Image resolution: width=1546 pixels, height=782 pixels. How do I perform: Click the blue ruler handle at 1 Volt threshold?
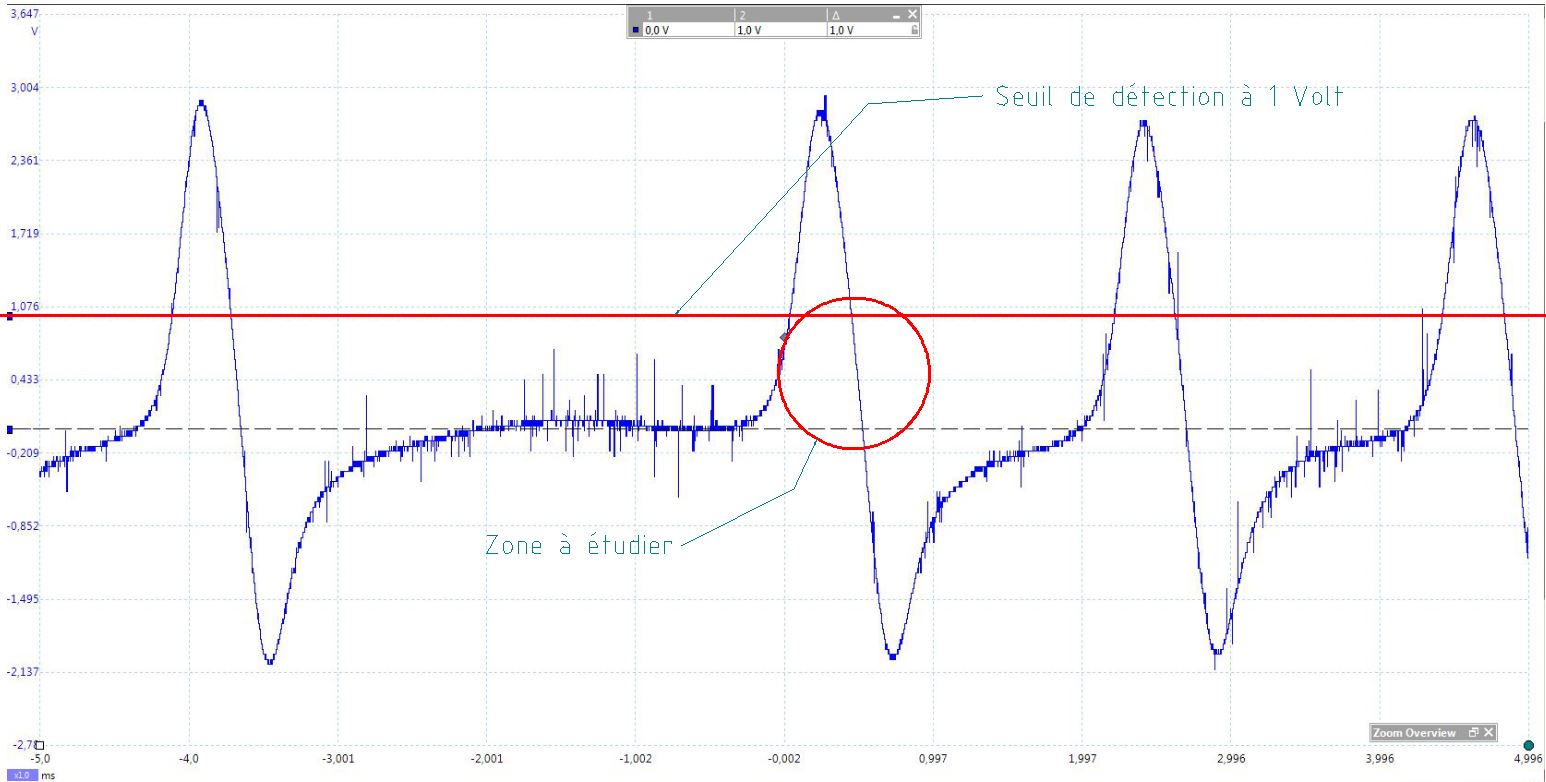[9, 316]
